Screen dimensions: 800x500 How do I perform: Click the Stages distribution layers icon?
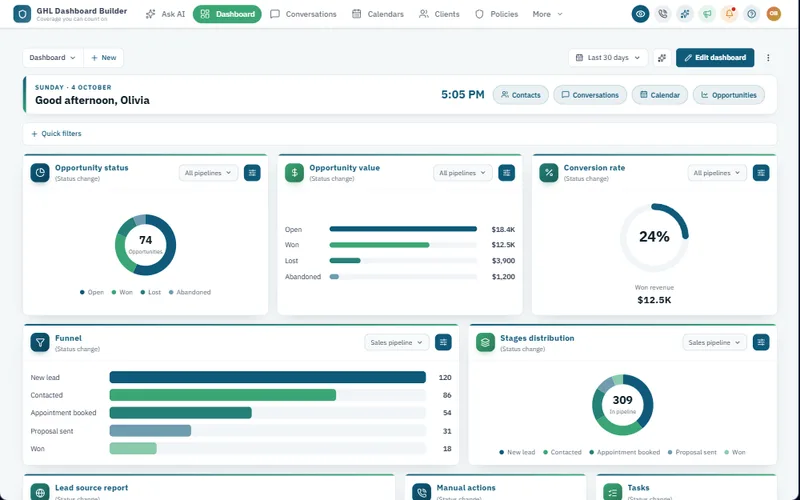485,342
